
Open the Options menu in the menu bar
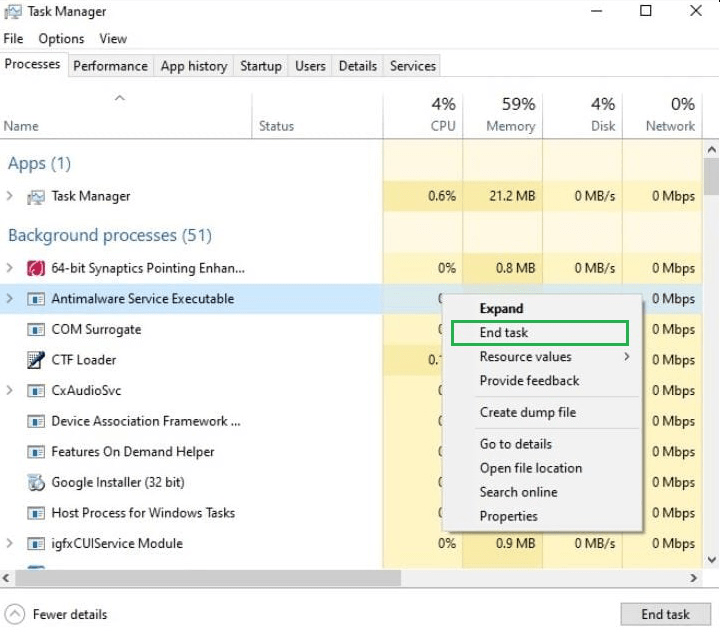(61, 39)
